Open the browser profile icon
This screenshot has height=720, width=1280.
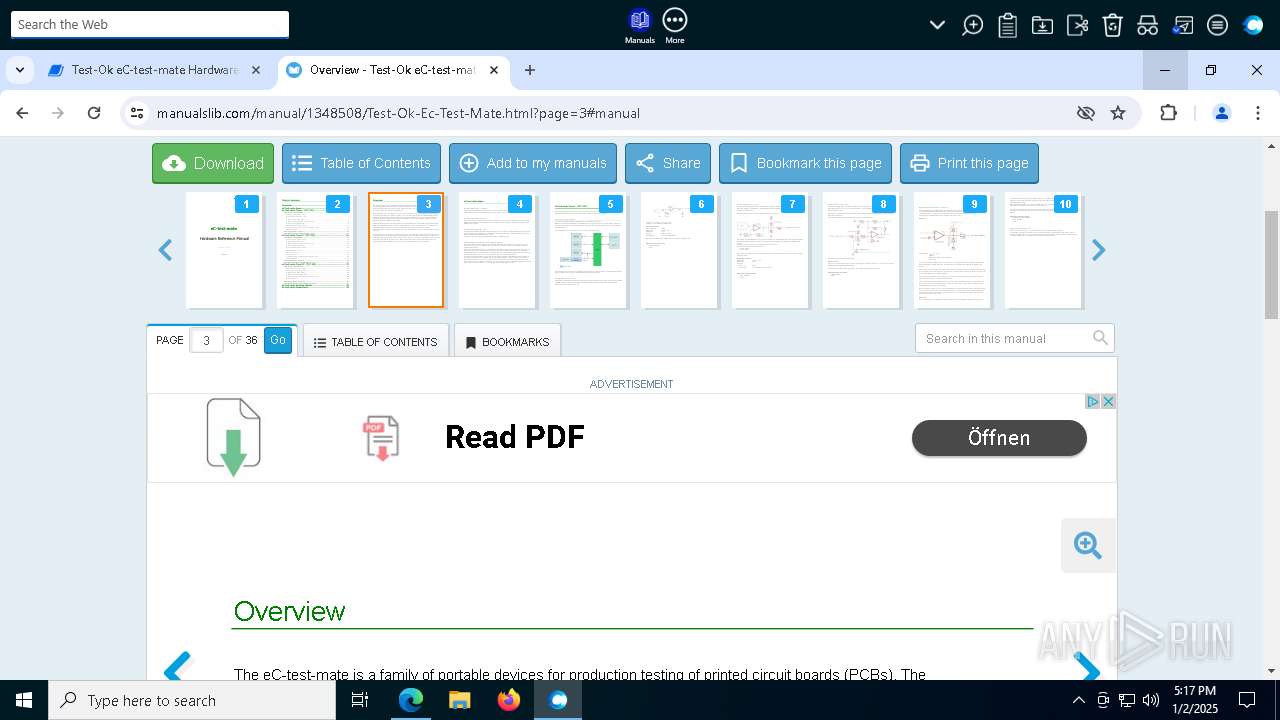click(x=1221, y=113)
